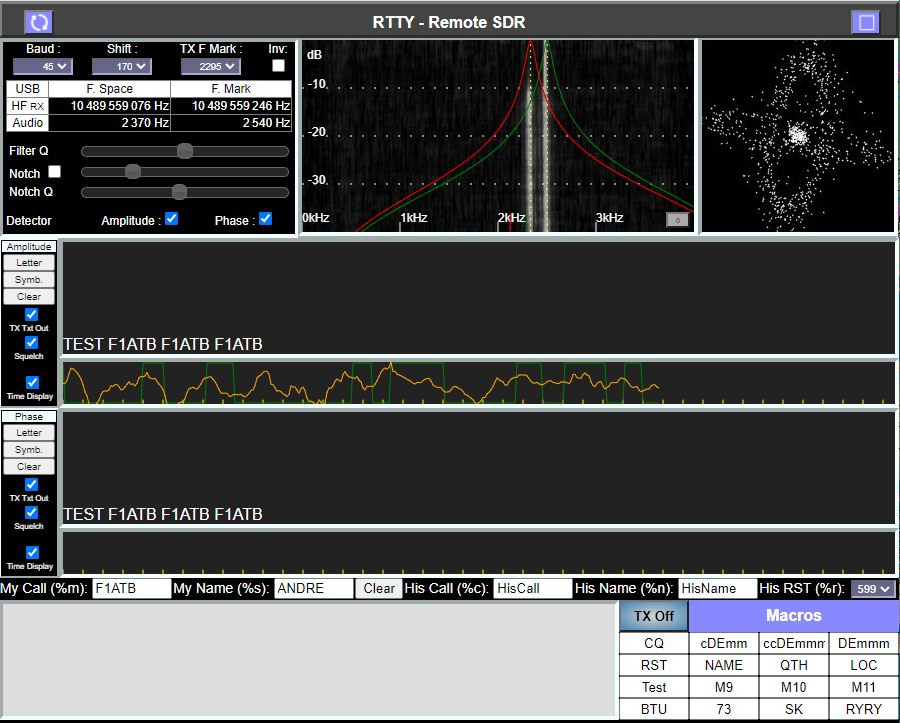This screenshot has width=900, height=723.
Task: Click the refresh icon in the title bar
Action: (x=38, y=22)
